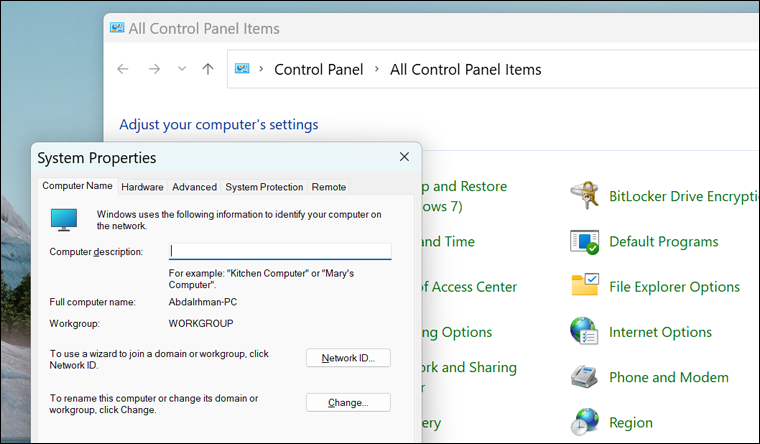Image resolution: width=760 pixels, height=444 pixels.
Task: Go back with the back arrow
Action: [123, 69]
